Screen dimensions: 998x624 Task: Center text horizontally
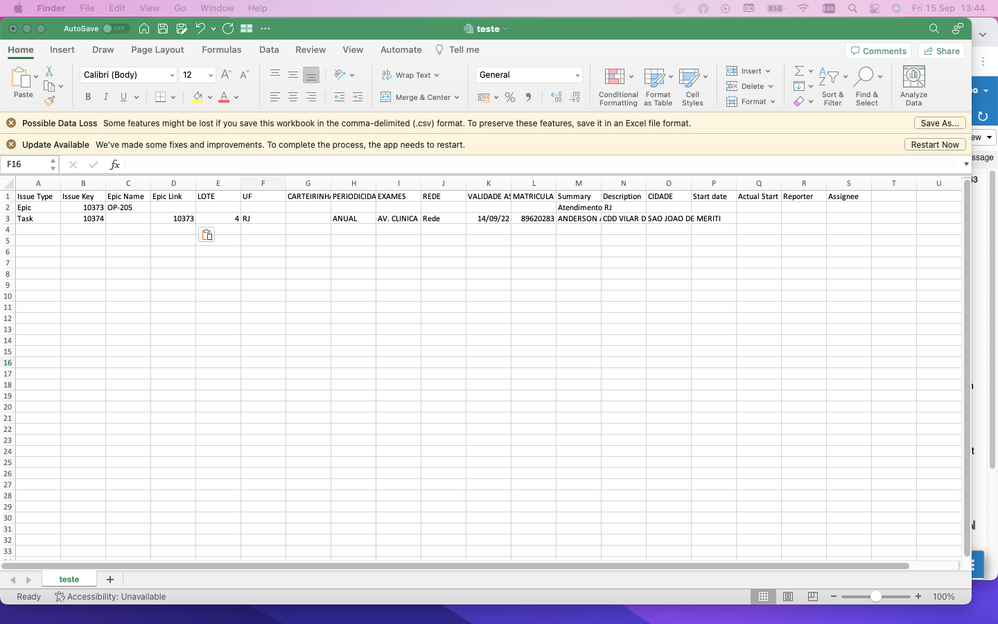(293, 97)
